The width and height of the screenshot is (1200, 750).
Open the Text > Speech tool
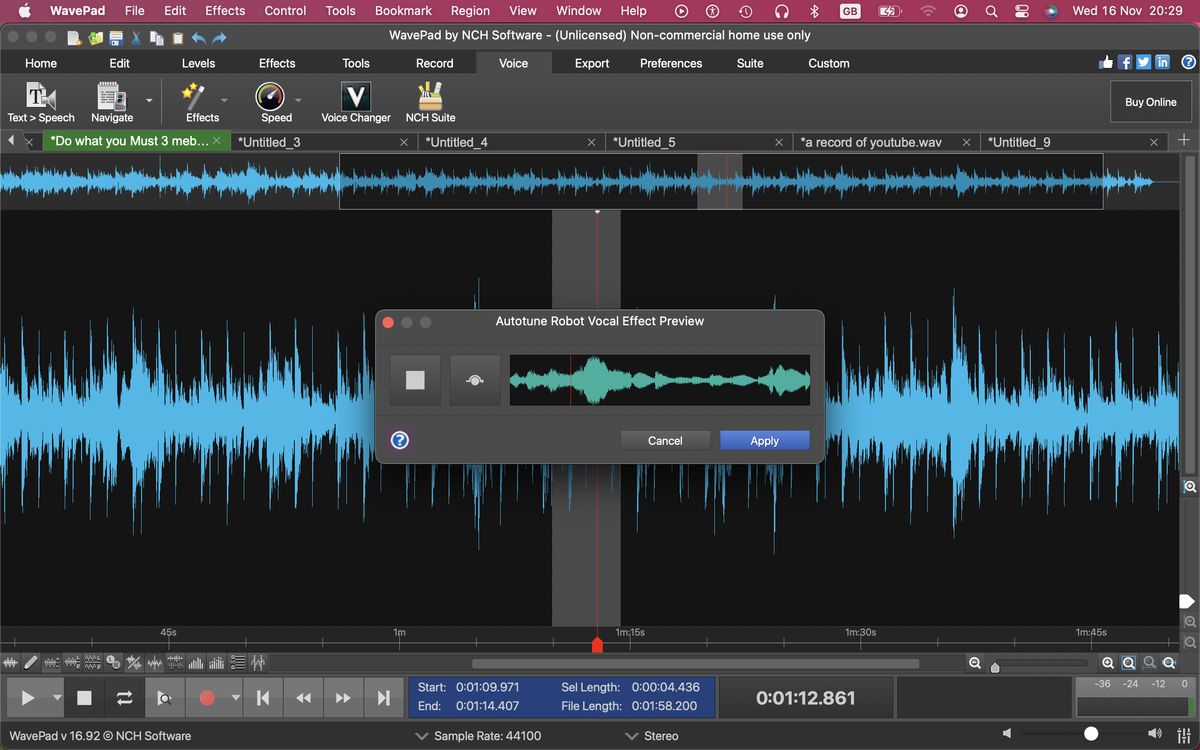pyautogui.click(x=40, y=100)
